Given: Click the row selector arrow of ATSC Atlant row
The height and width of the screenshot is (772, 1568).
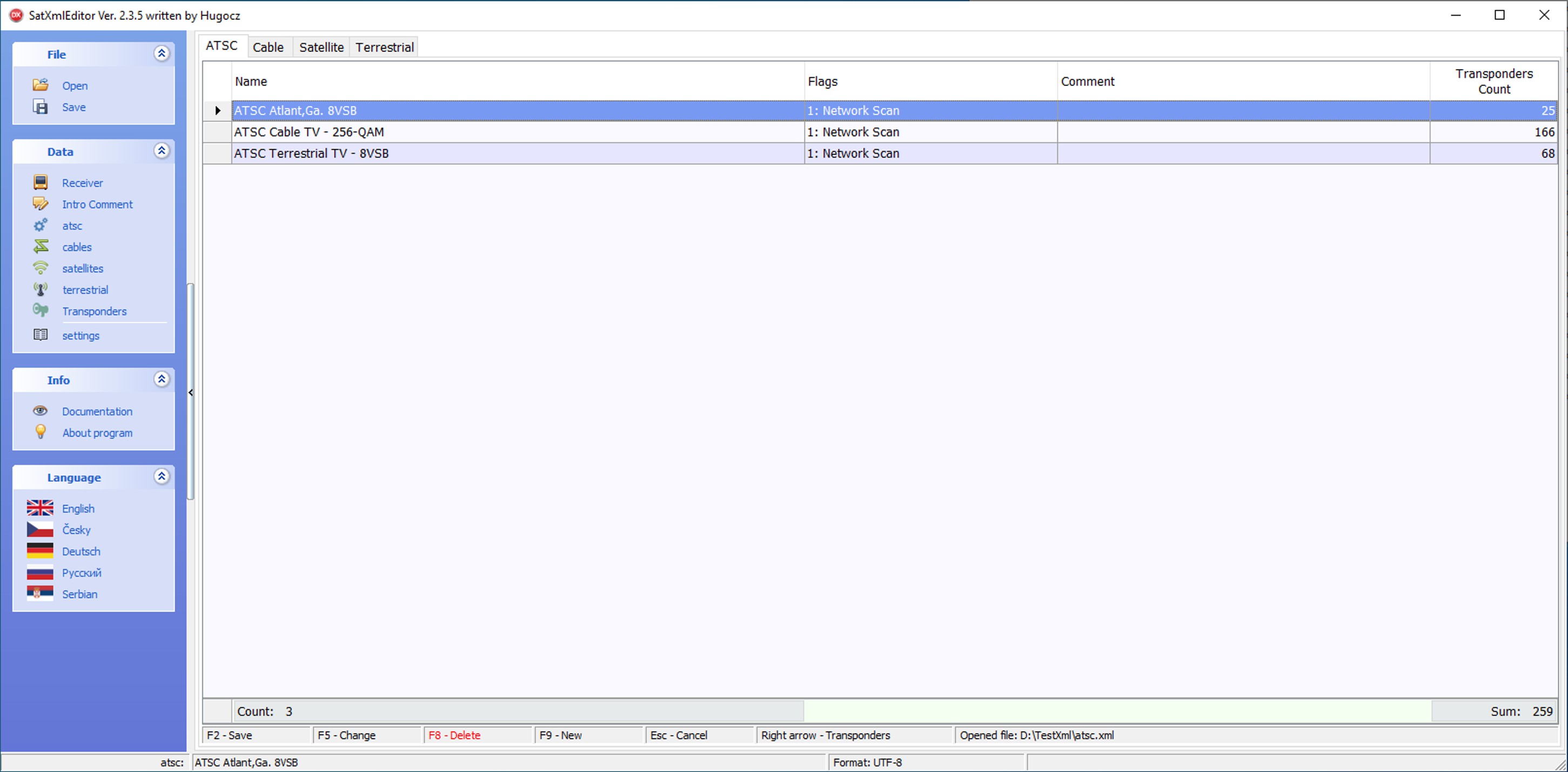Looking at the screenshot, I should [217, 111].
